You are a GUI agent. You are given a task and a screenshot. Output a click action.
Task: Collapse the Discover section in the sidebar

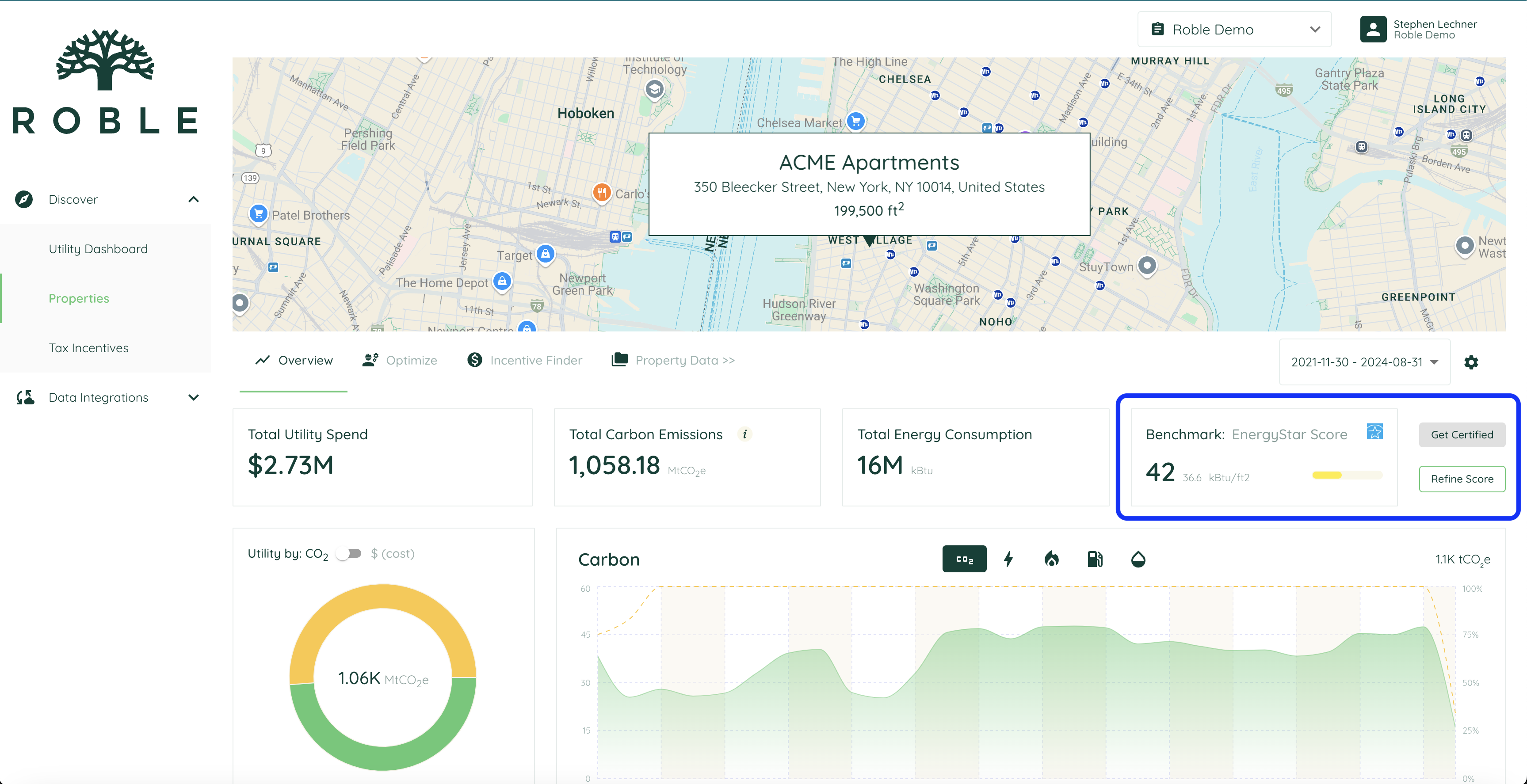[x=193, y=199]
